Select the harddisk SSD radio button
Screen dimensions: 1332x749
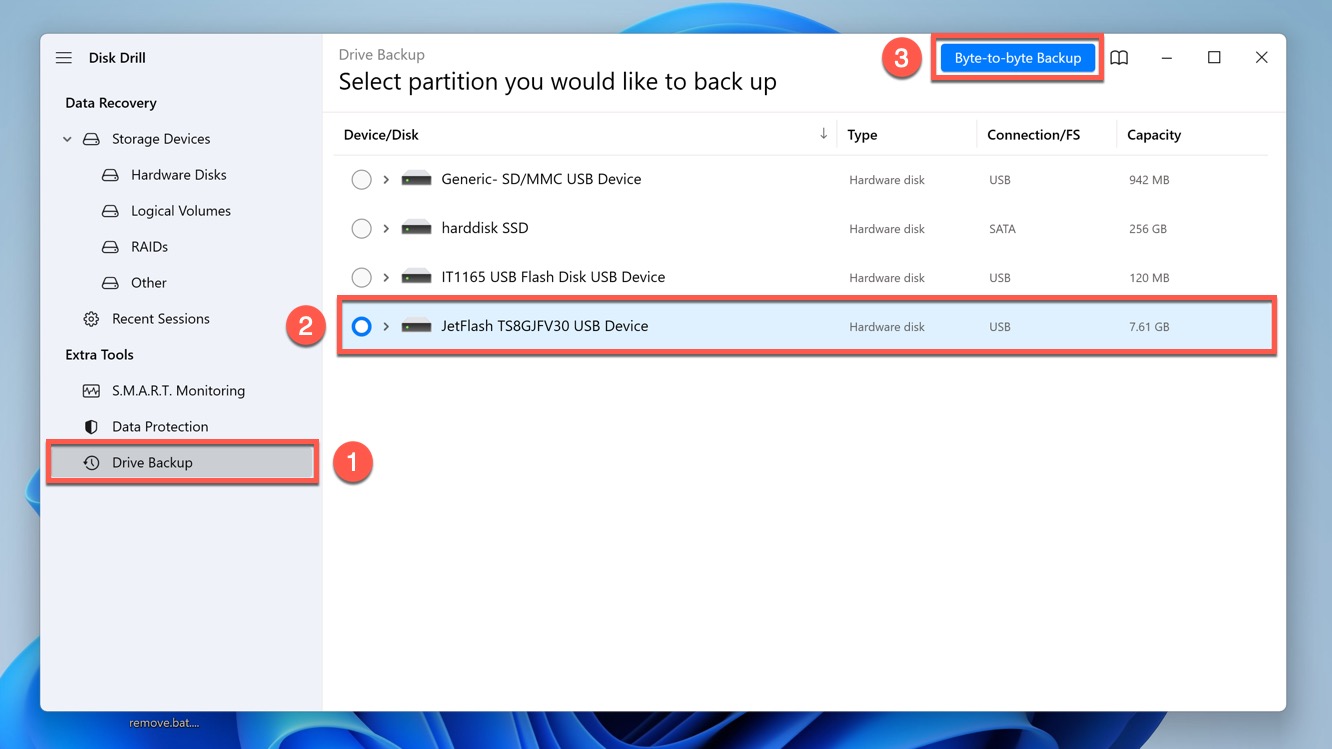361,228
